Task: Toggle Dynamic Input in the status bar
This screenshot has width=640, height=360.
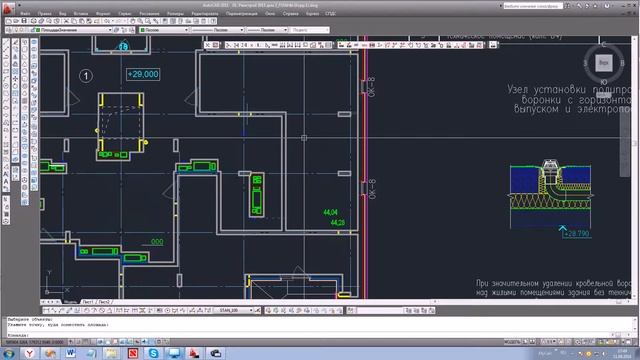Action: pyautogui.click(x=138, y=341)
